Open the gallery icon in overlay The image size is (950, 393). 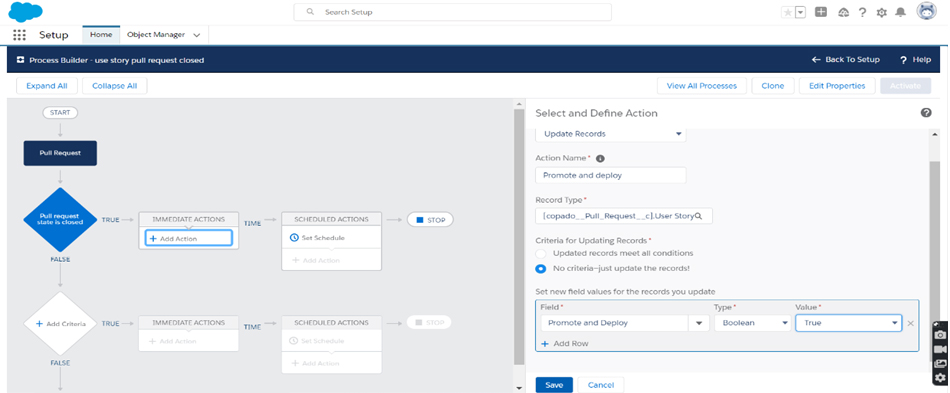click(940, 364)
